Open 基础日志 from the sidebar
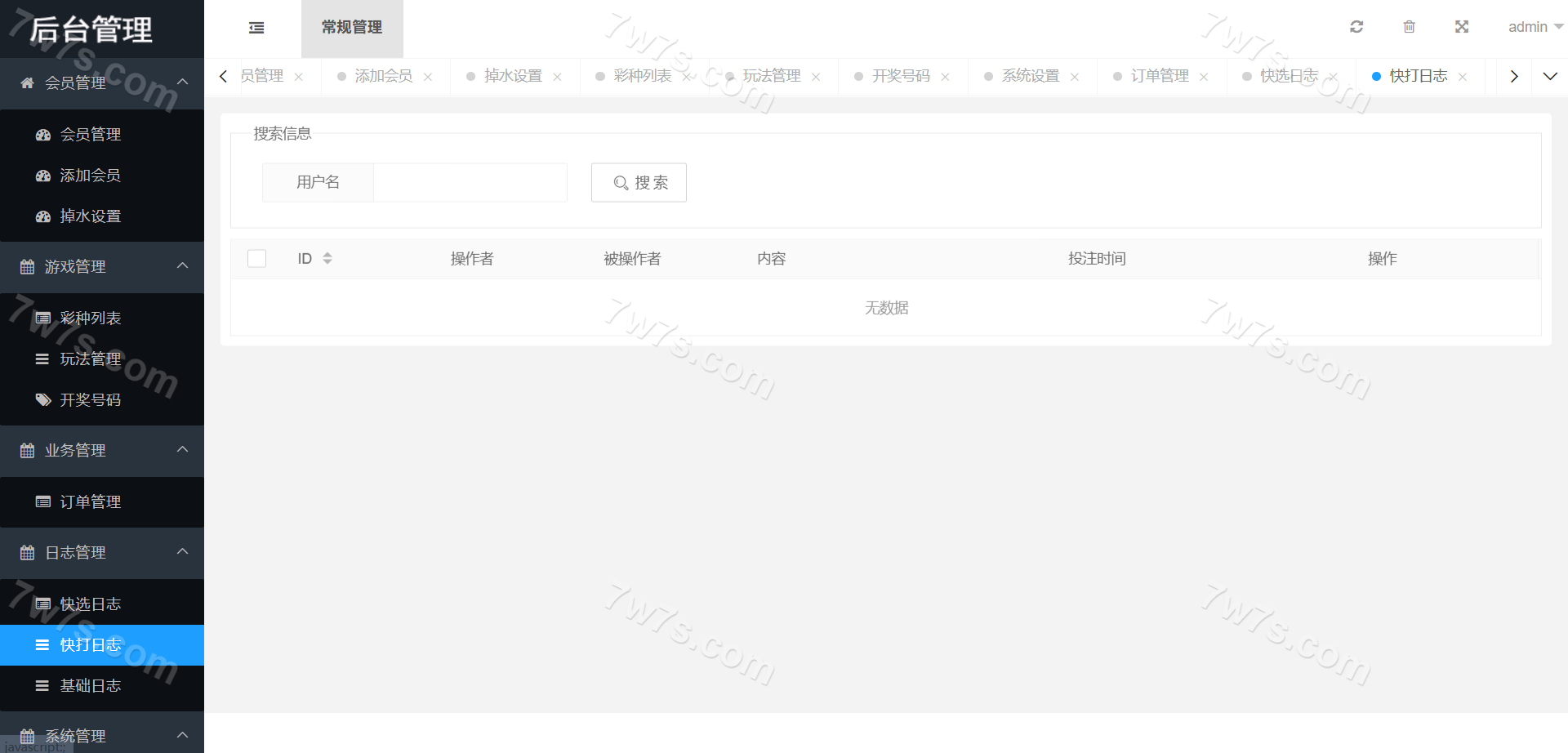The image size is (1568, 753). [x=90, y=686]
